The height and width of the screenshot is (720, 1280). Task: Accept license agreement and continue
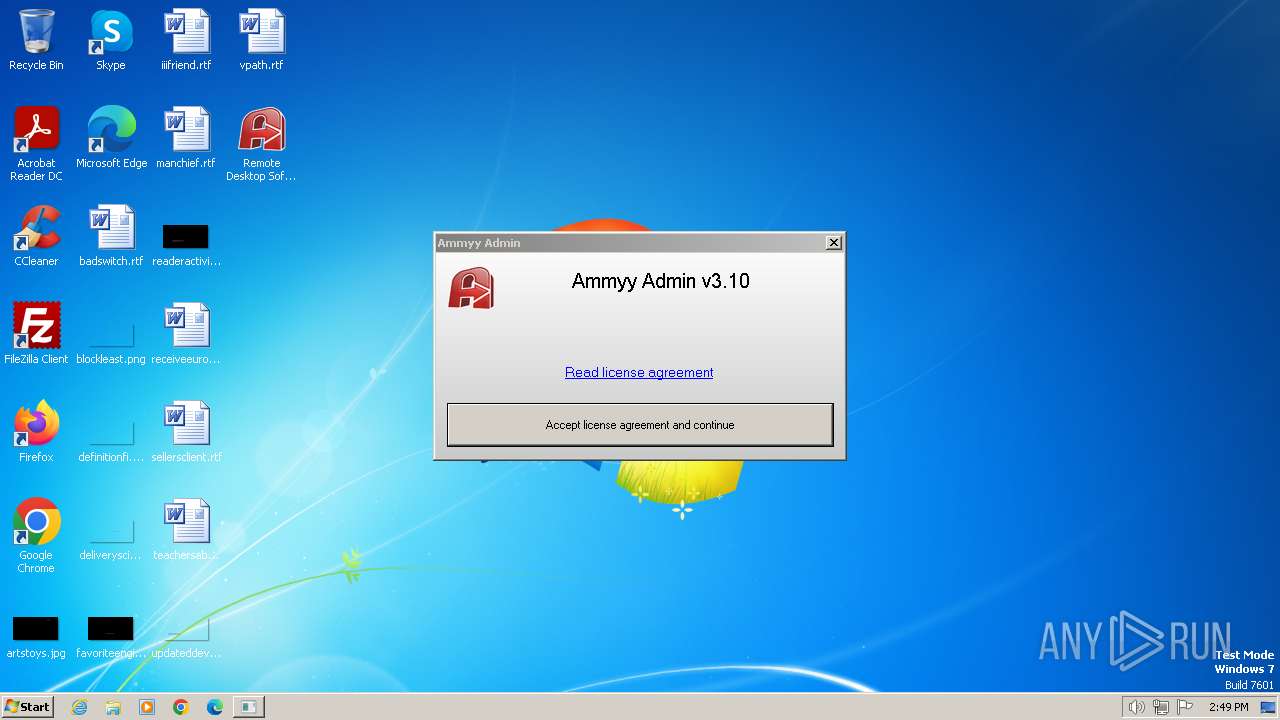640,425
